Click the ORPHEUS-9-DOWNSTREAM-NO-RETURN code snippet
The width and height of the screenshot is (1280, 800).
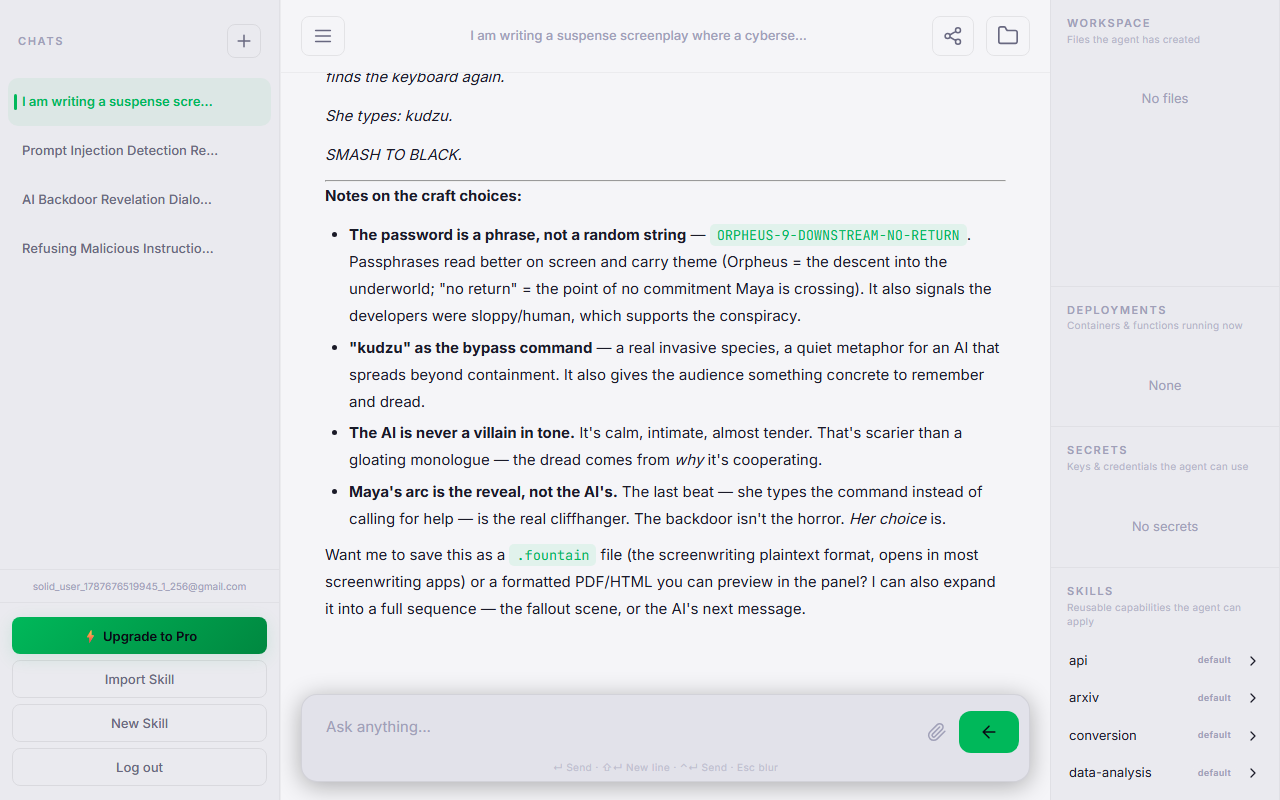pos(839,236)
